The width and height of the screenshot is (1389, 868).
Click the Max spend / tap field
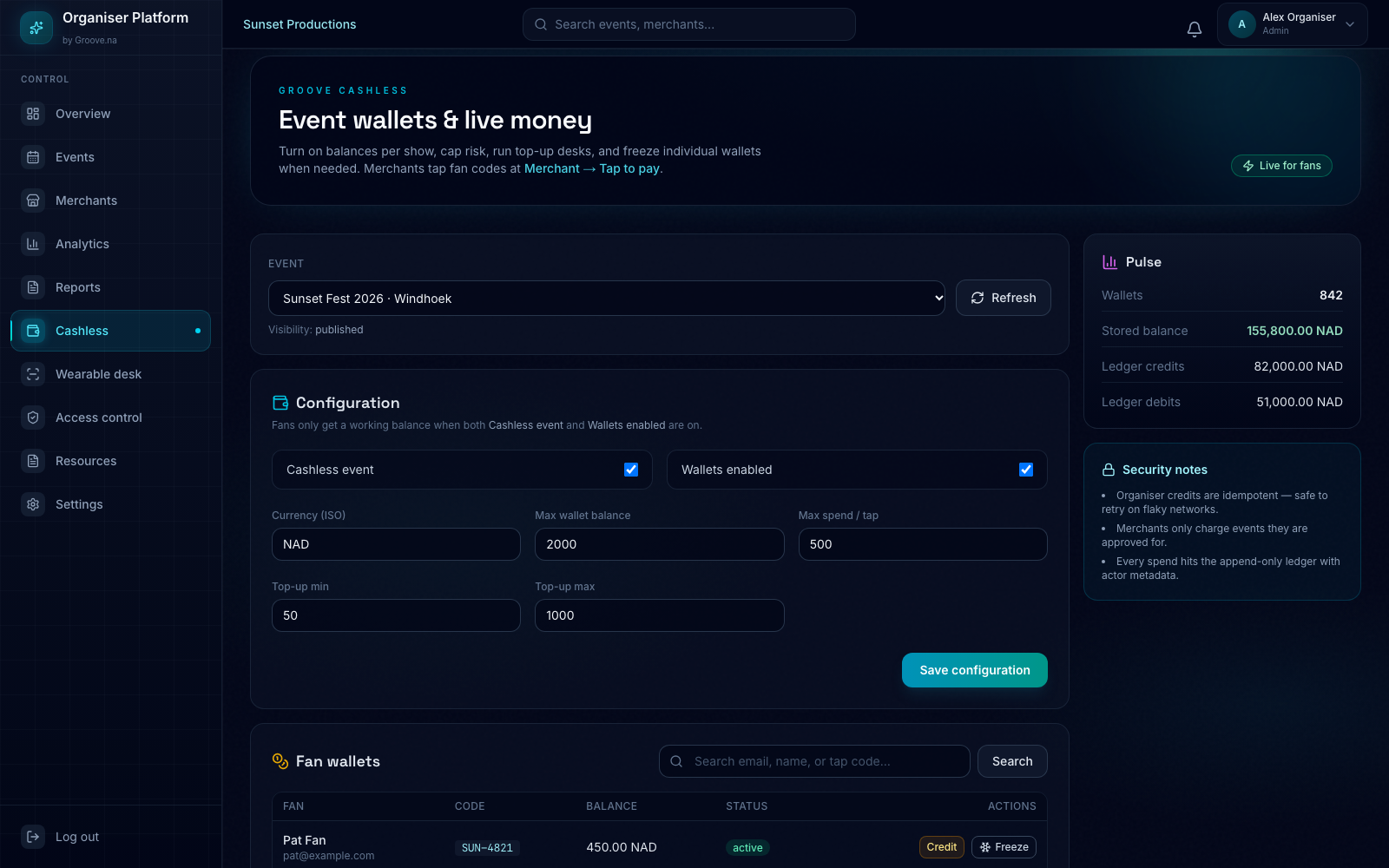click(923, 544)
